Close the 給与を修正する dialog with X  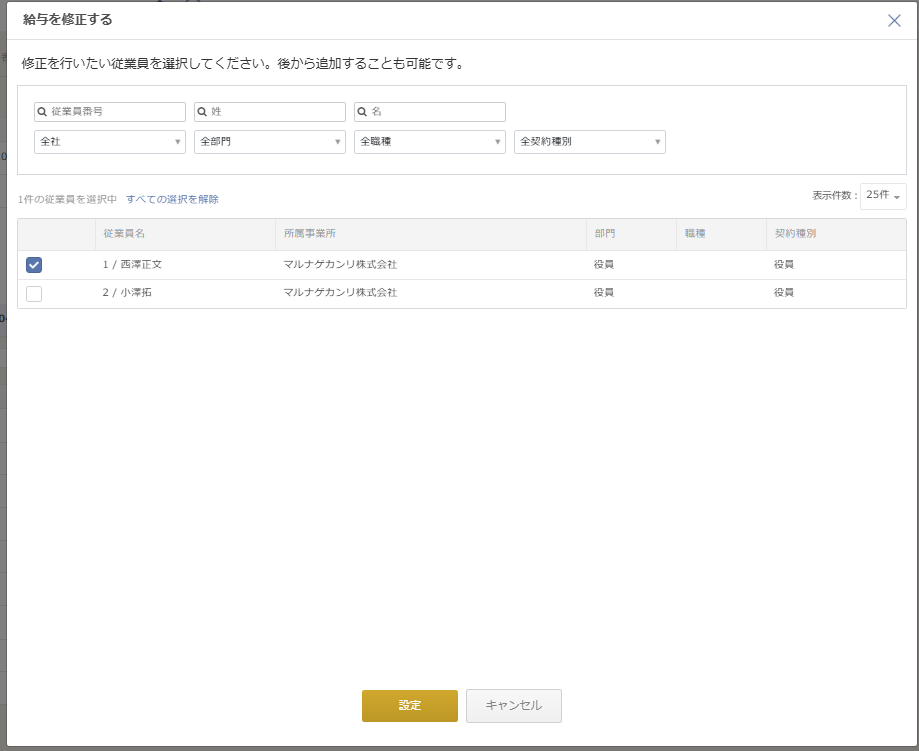coord(894,20)
